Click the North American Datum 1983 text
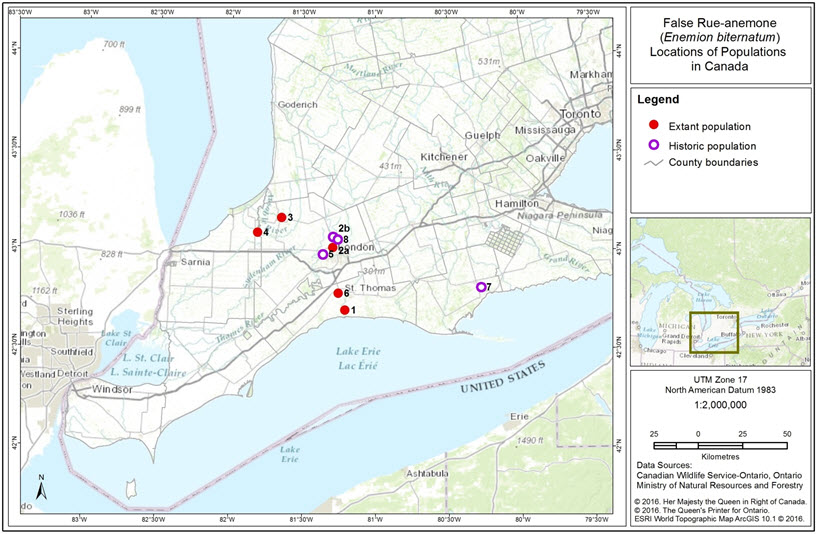 click(720, 390)
